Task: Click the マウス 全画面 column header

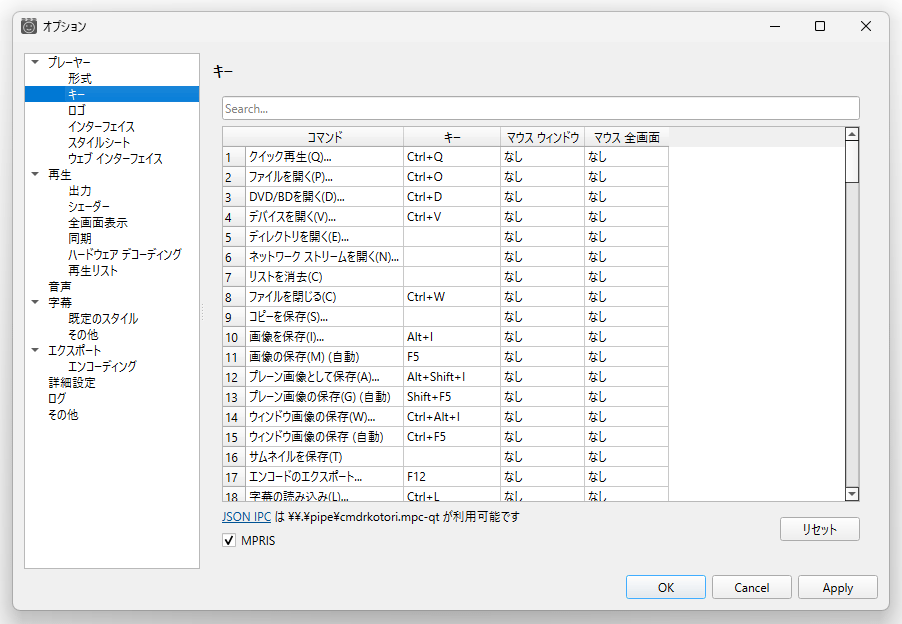Action: (626, 137)
